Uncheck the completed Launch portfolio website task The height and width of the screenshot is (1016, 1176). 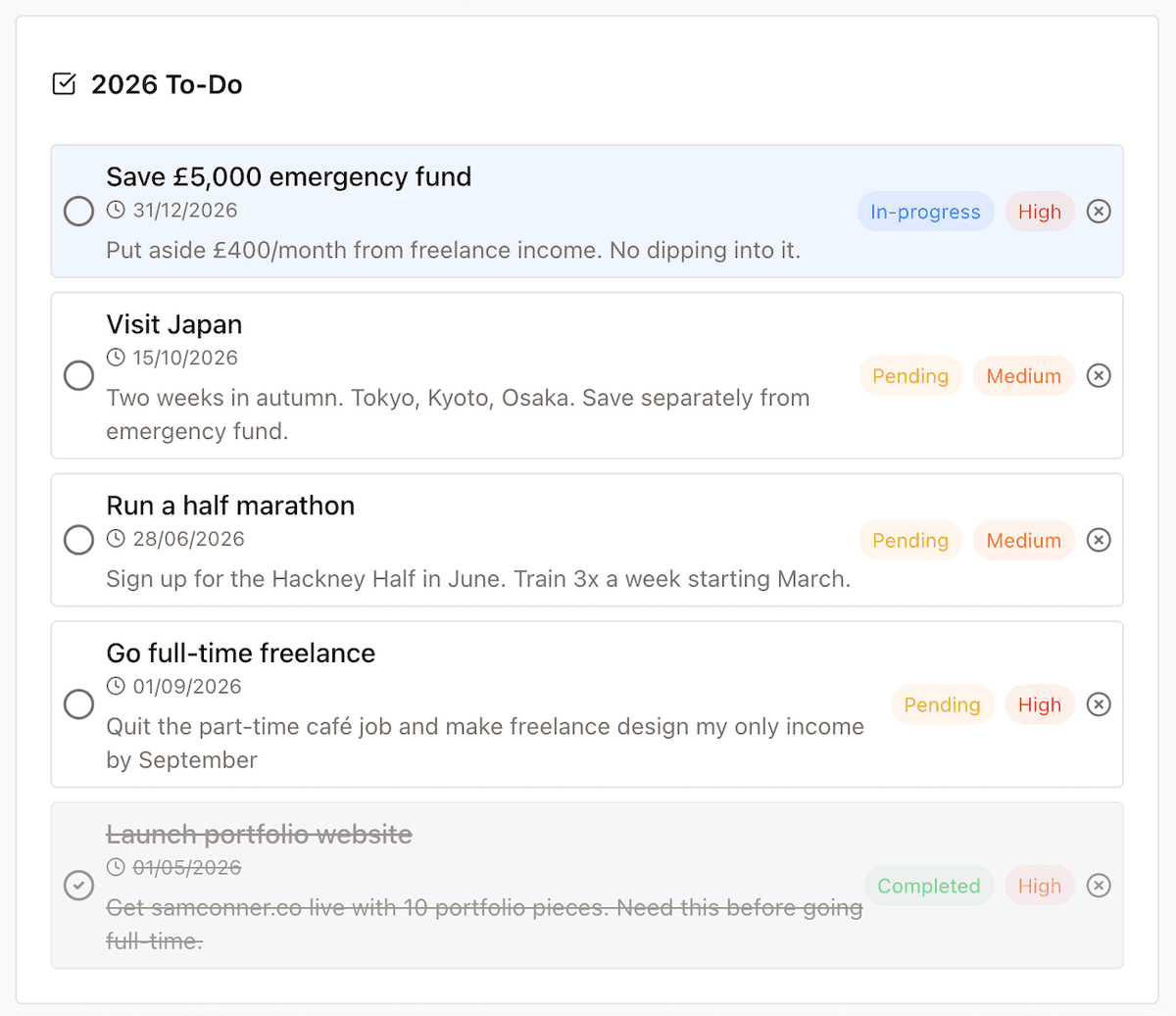(x=78, y=885)
